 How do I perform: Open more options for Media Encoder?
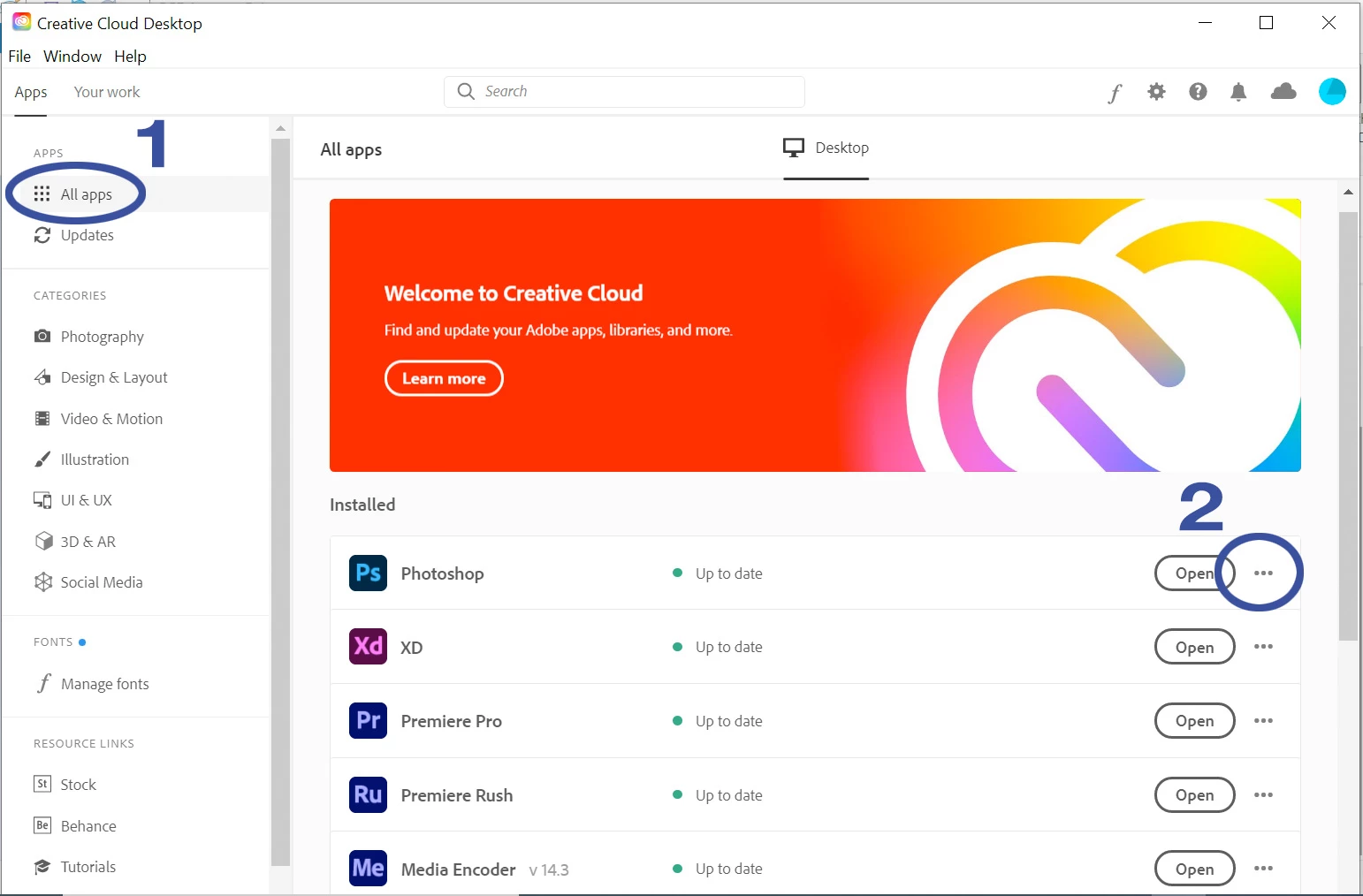1263,869
